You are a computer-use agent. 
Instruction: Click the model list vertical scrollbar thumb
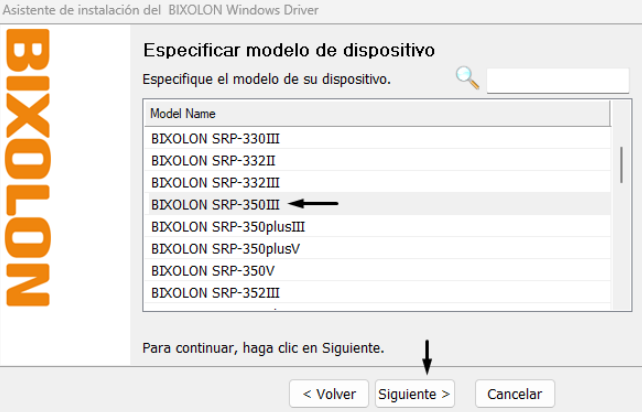pos(621,165)
